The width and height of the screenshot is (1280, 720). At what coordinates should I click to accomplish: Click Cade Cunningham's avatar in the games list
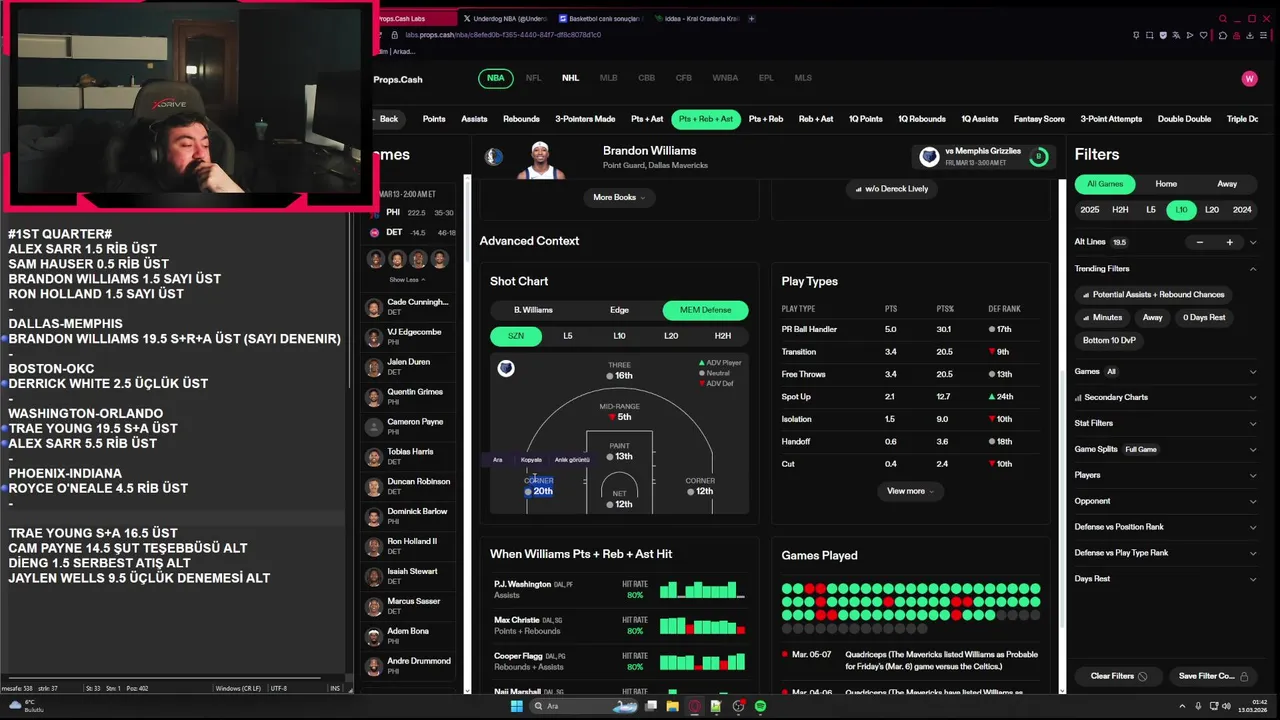[374, 307]
